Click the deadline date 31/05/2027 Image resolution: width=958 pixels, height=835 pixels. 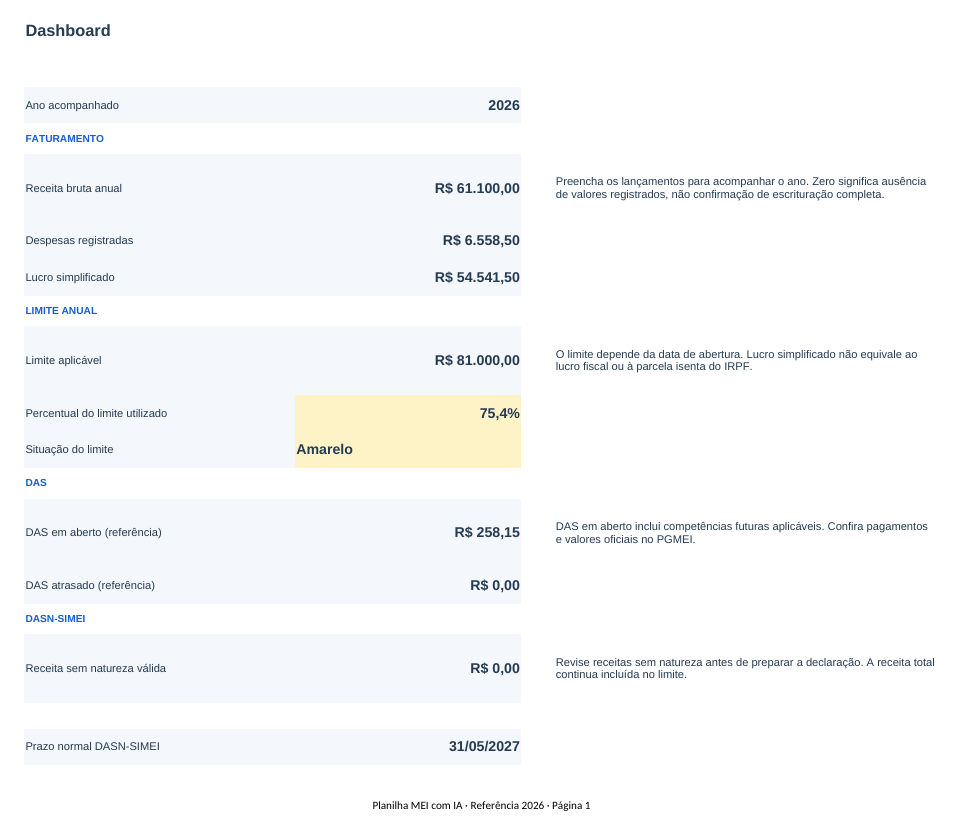484,746
